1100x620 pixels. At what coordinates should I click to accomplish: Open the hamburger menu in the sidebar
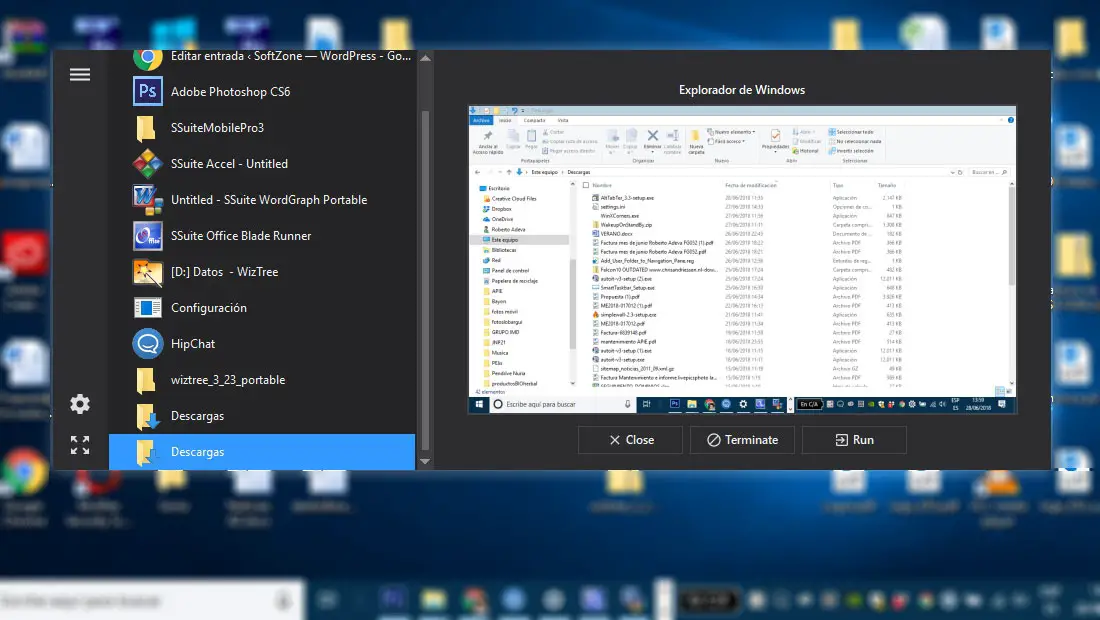80,75
